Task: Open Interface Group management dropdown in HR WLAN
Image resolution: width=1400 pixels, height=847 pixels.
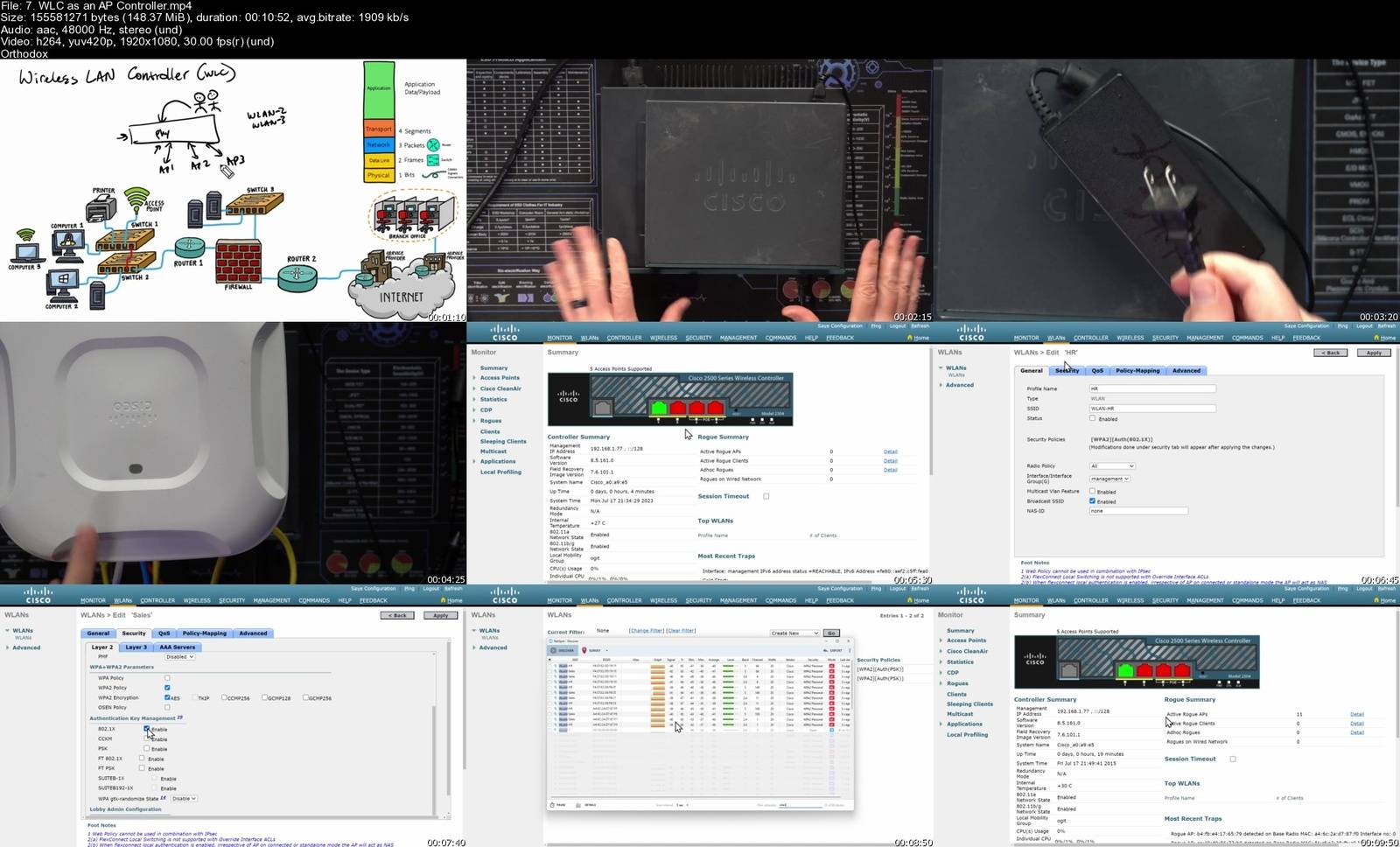Action: [x=1110, y=479]
